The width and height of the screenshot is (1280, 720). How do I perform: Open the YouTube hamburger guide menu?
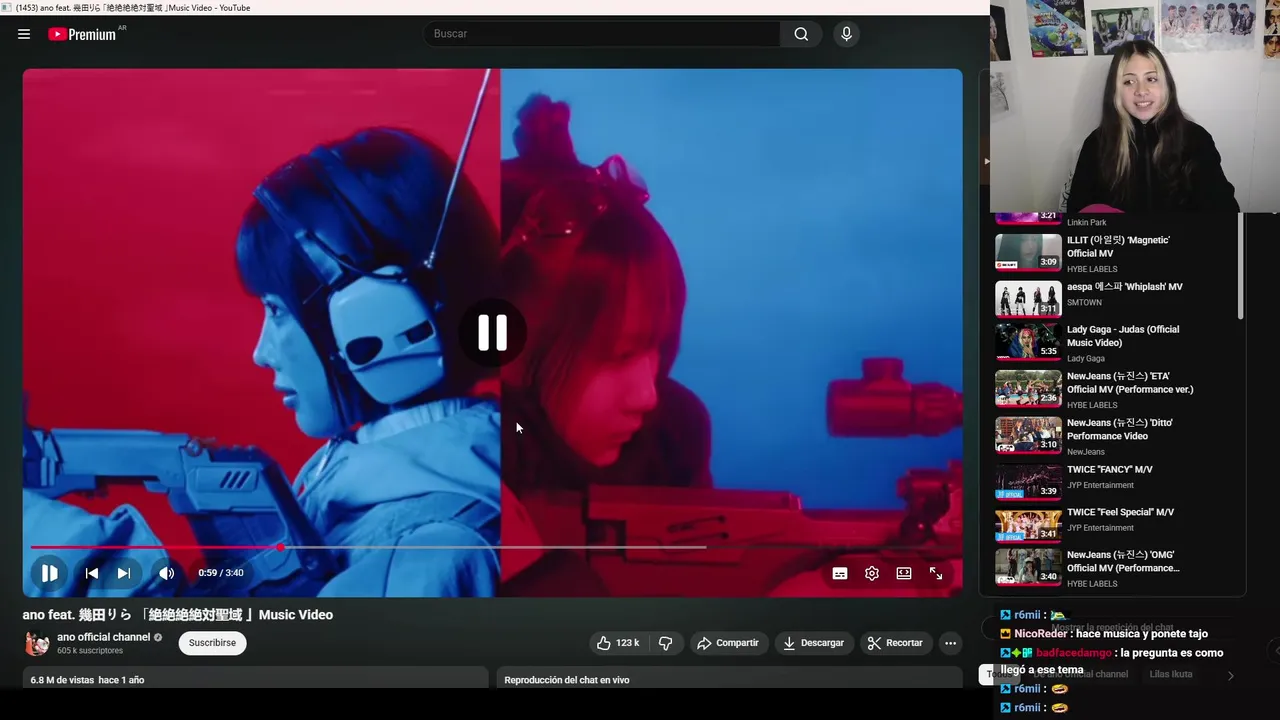click(24, 34)
